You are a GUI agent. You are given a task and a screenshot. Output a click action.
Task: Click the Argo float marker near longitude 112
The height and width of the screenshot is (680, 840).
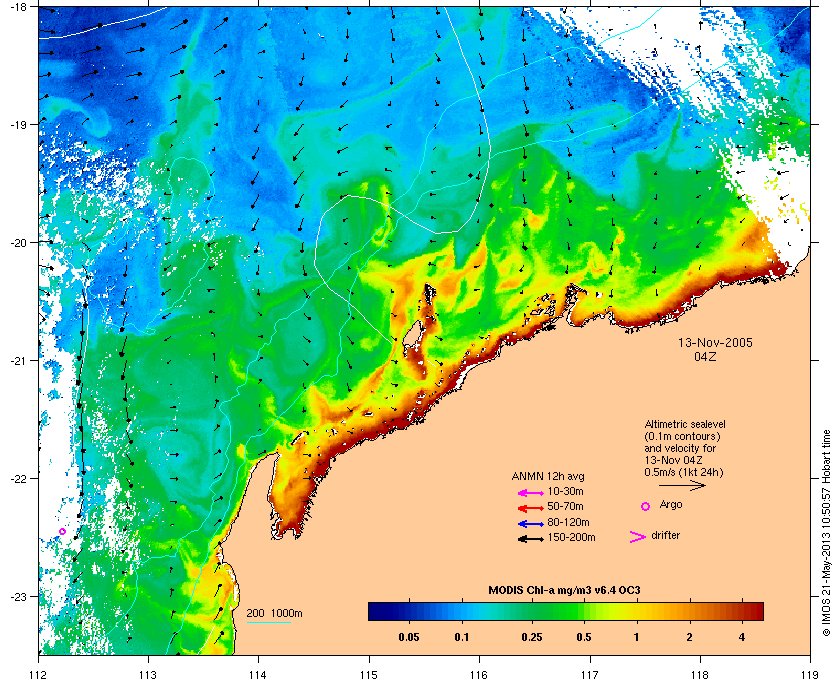tap(62, 532)
